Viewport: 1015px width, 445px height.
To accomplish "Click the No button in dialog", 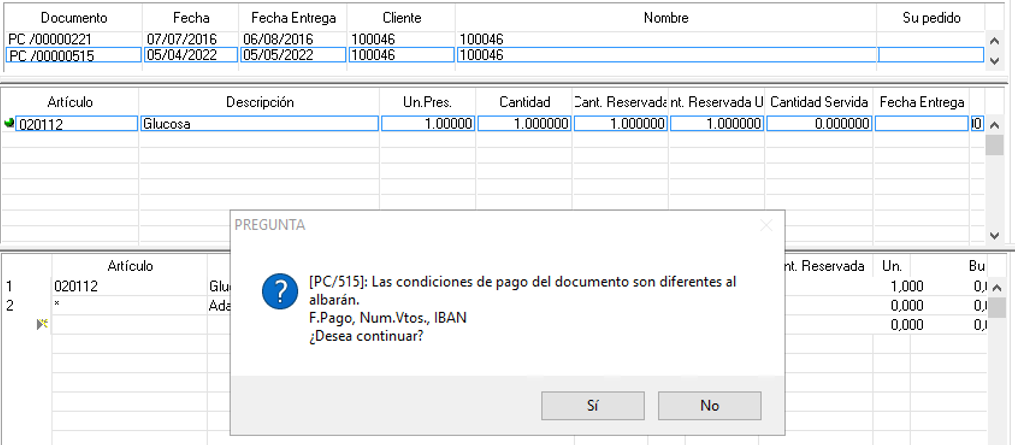I will [x=709, y=405].
